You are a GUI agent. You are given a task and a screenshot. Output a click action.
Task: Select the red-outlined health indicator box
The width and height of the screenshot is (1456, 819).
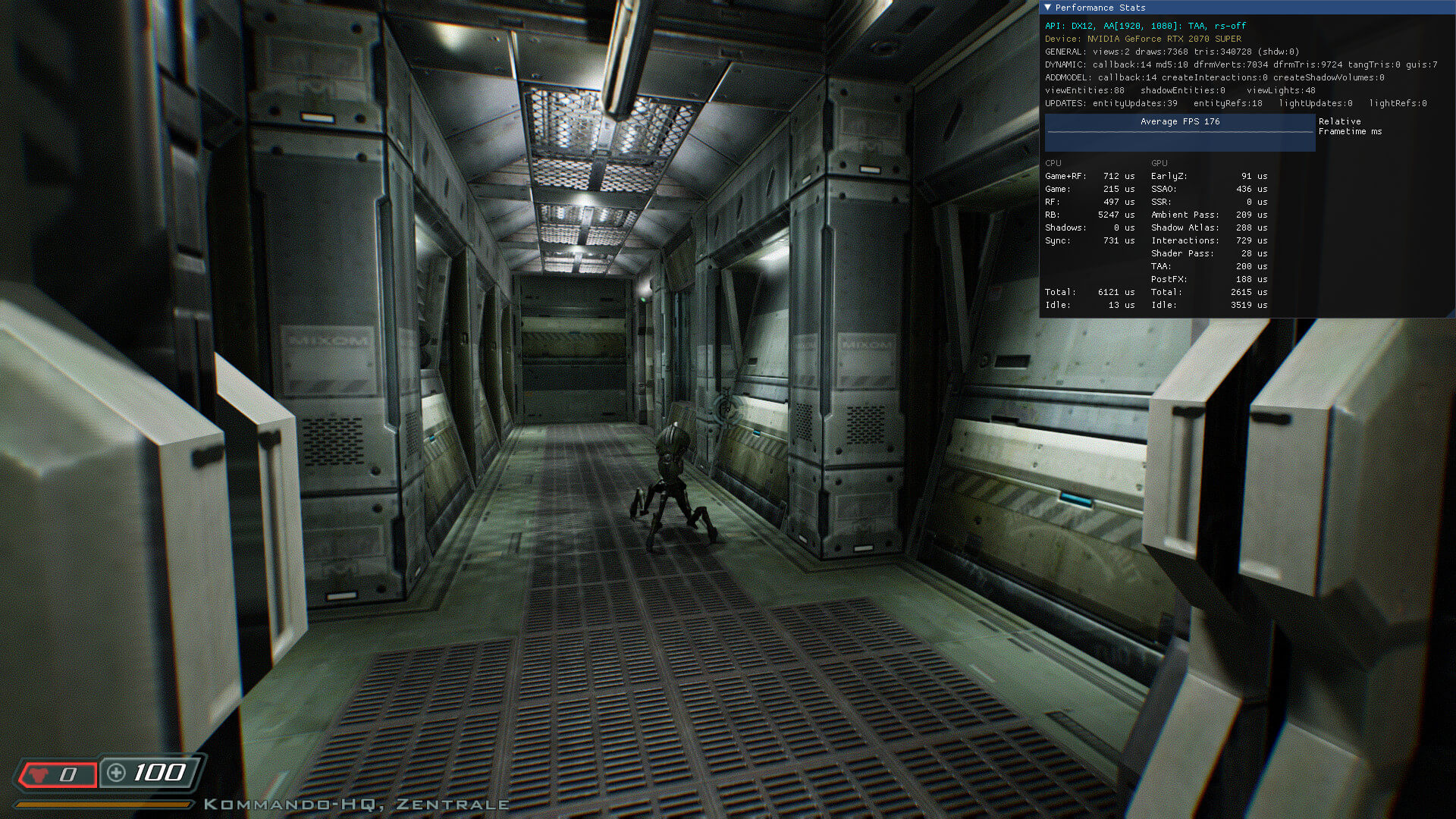pyautogui.click(x=61, y=774)
